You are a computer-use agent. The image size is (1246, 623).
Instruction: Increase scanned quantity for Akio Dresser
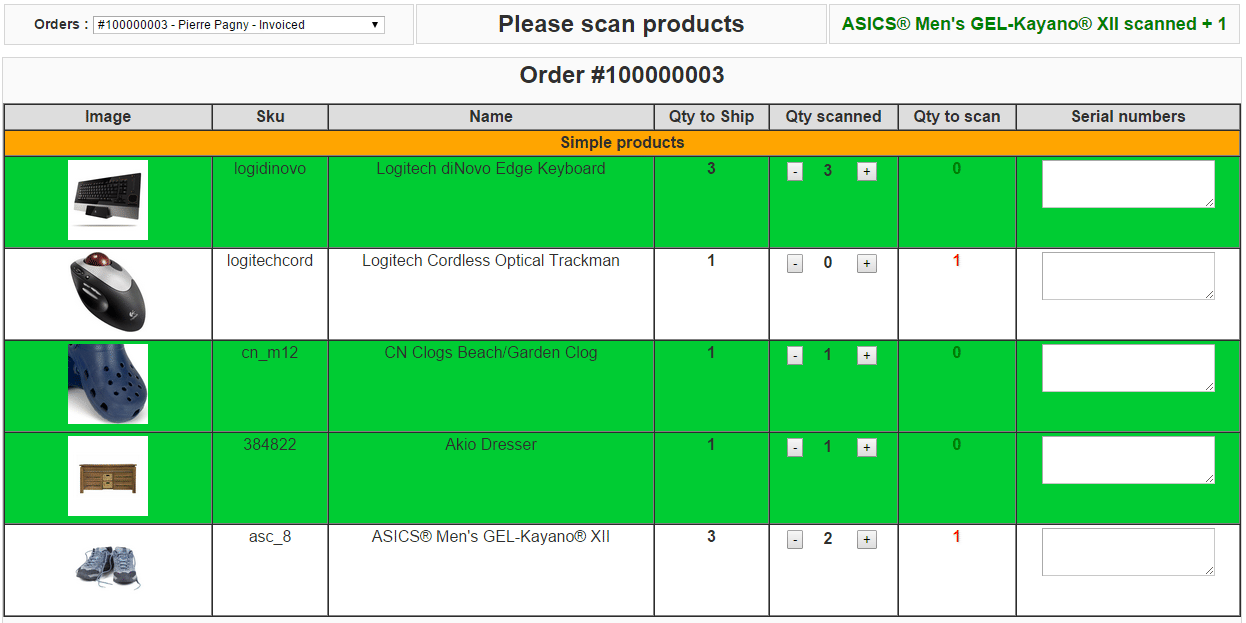(x=867, y=448)
